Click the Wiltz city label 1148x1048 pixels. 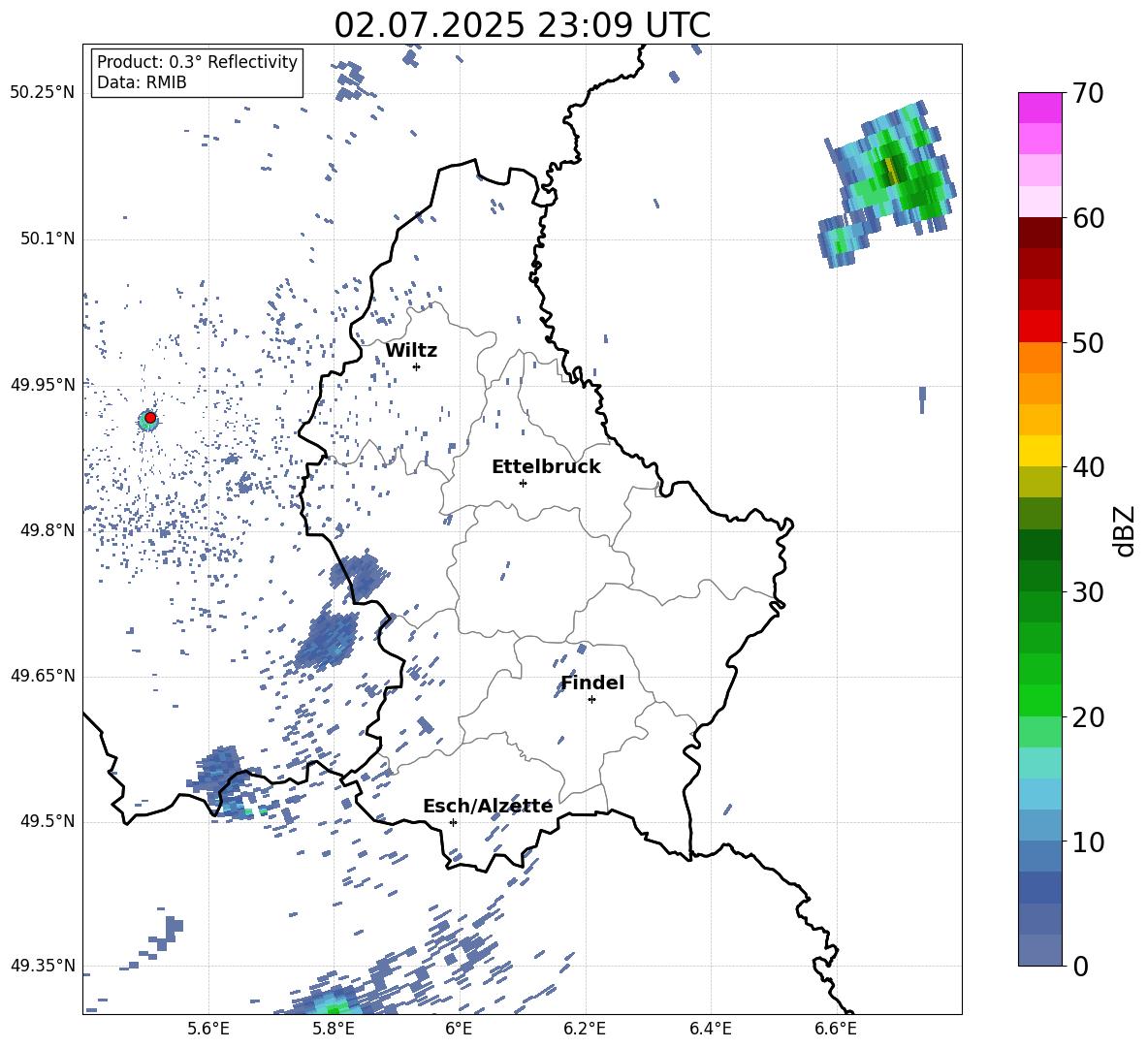tap(411, 351)
